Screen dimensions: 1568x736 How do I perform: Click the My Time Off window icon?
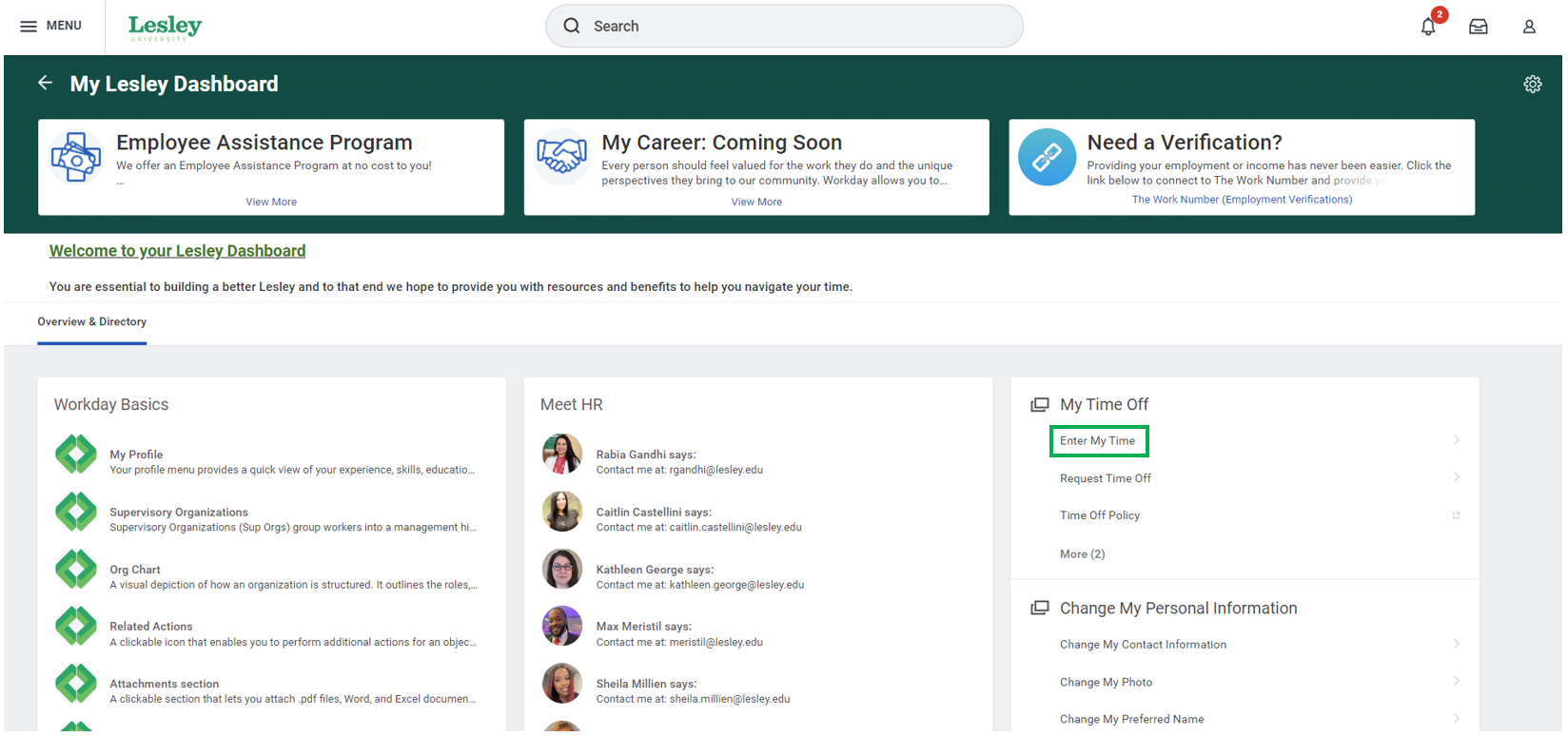click(x=1040, y=405)
